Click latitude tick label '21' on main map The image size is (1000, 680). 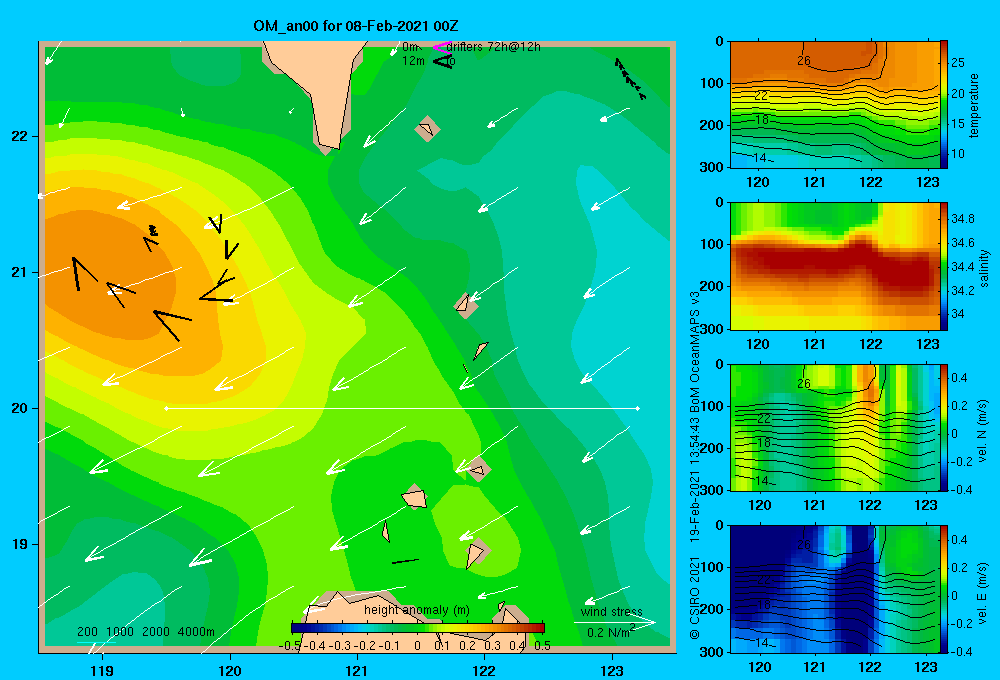(x=20, y=272)
